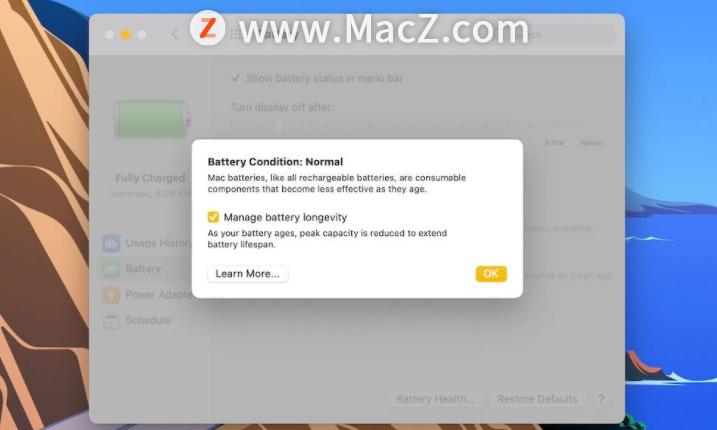
Task: Select the Schedule sidebar item
Action: click(x=147, y=321)
